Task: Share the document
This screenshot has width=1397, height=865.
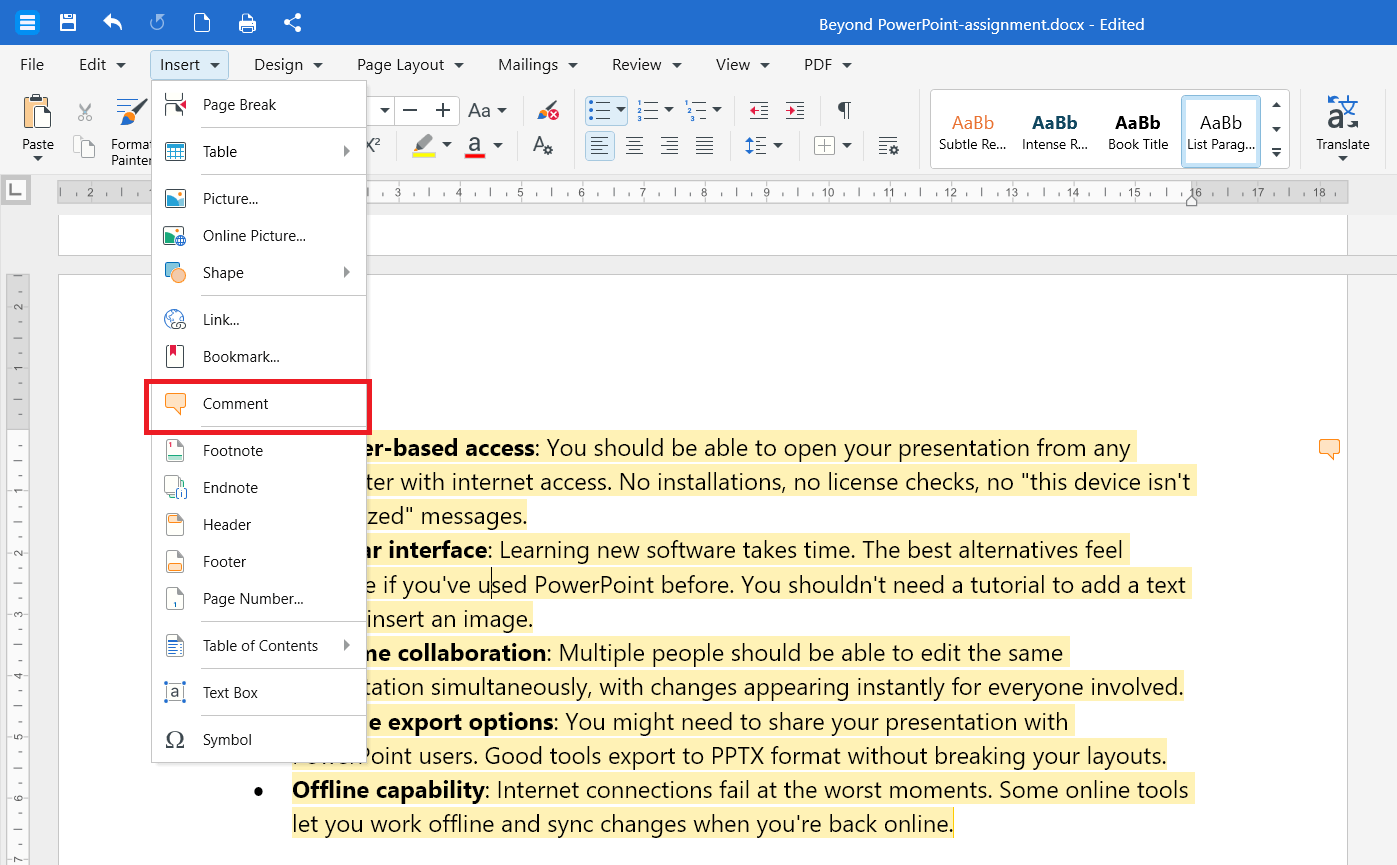Action: click(x=292, y=23)
